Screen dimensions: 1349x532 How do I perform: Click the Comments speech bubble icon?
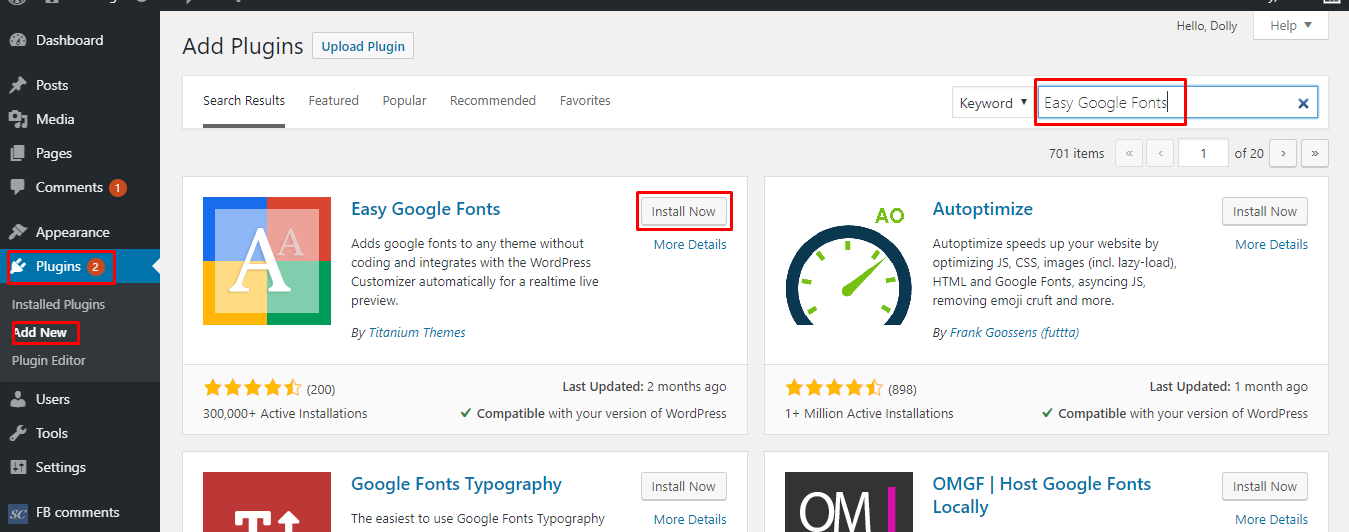point(18,187)
